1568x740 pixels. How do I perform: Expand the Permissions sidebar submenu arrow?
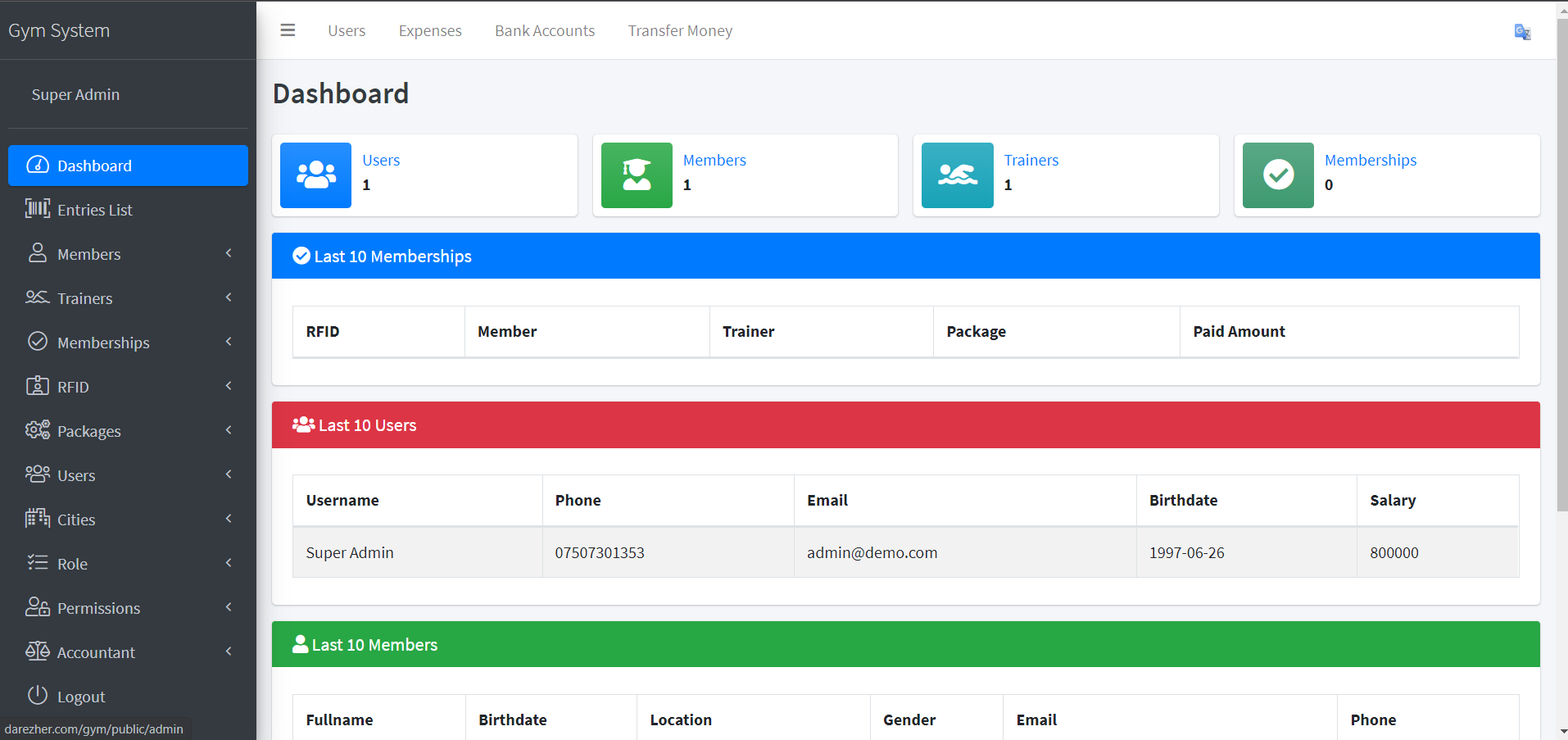229,607
